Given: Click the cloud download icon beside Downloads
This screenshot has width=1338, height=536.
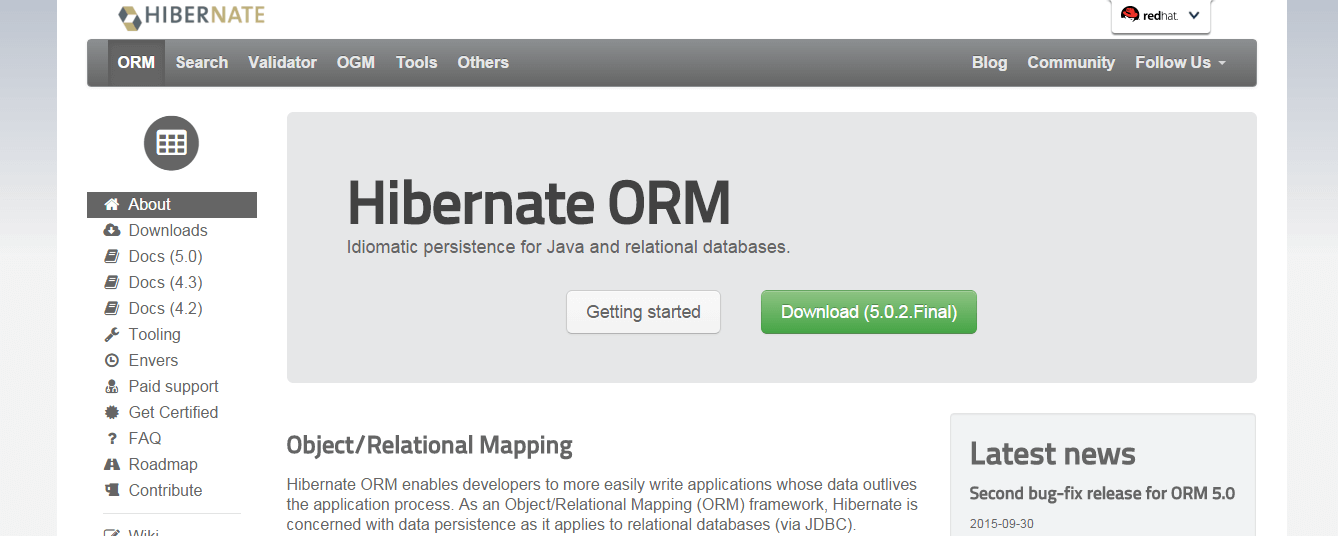Looking at the screenshot, I should (112, 230).
